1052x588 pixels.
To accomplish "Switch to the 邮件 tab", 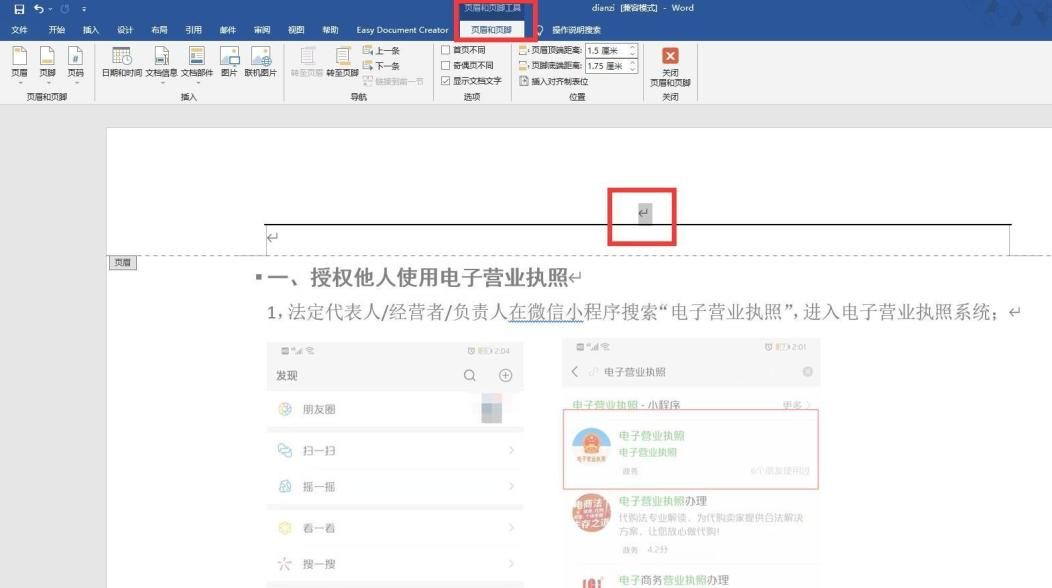I will click(x=227, y=30).
